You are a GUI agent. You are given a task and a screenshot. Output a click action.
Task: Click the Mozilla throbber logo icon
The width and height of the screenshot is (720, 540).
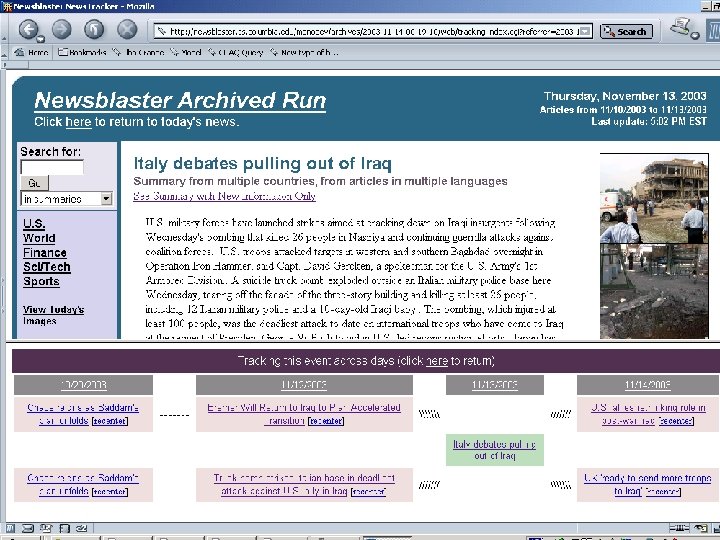pyautogui.click(x=713, y=31)
